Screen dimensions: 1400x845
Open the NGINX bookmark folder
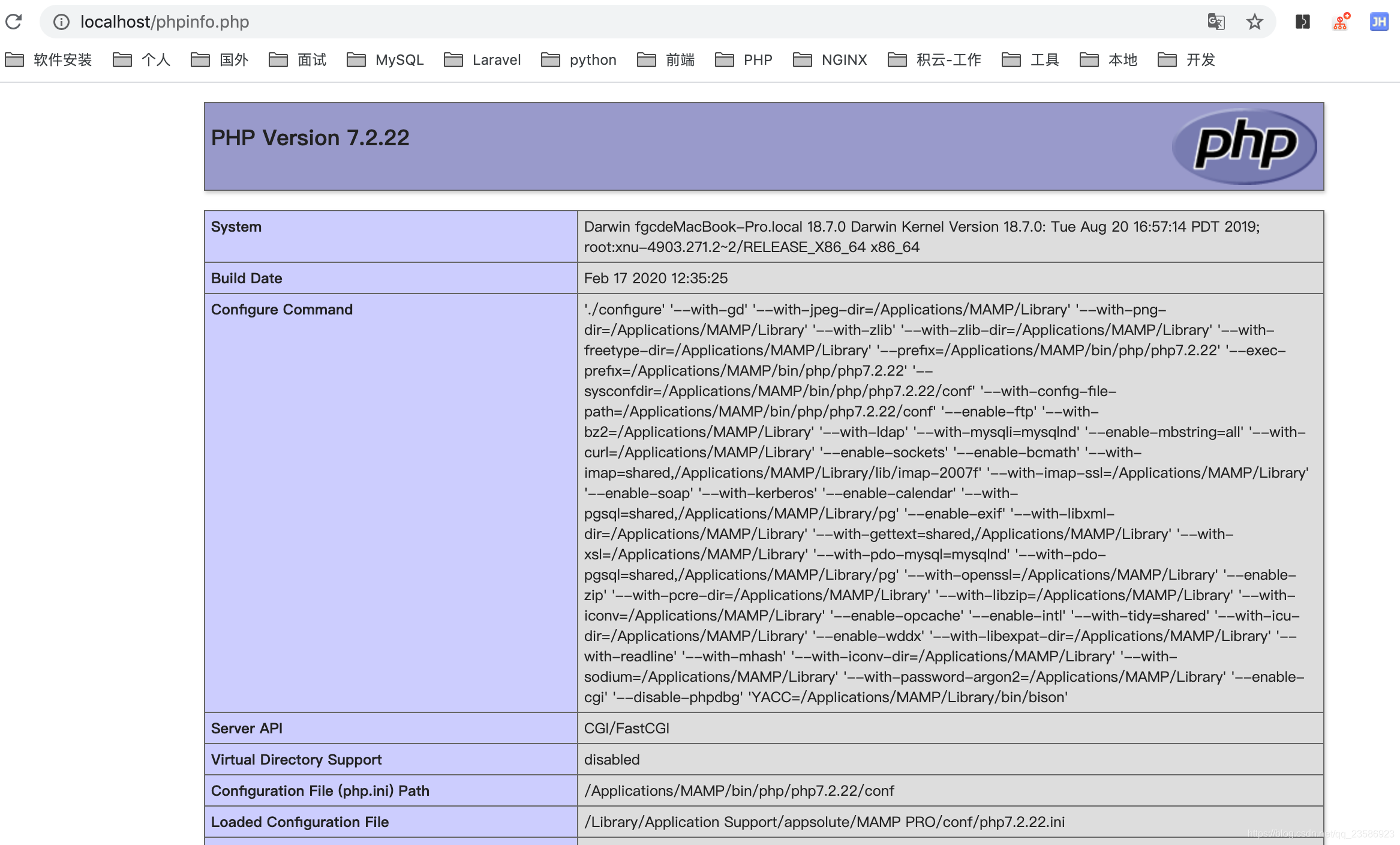[830, 59]
